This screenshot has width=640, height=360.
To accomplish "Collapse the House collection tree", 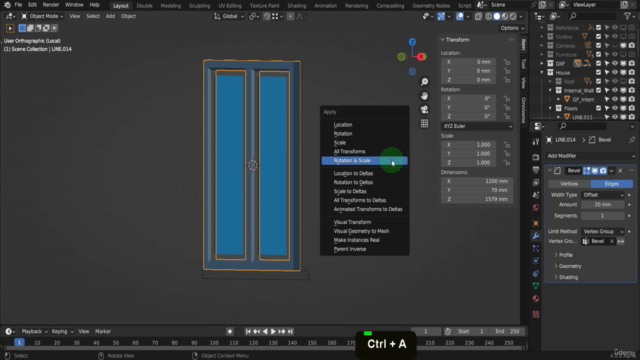I will pyautogui.click(x=542, y=73).
